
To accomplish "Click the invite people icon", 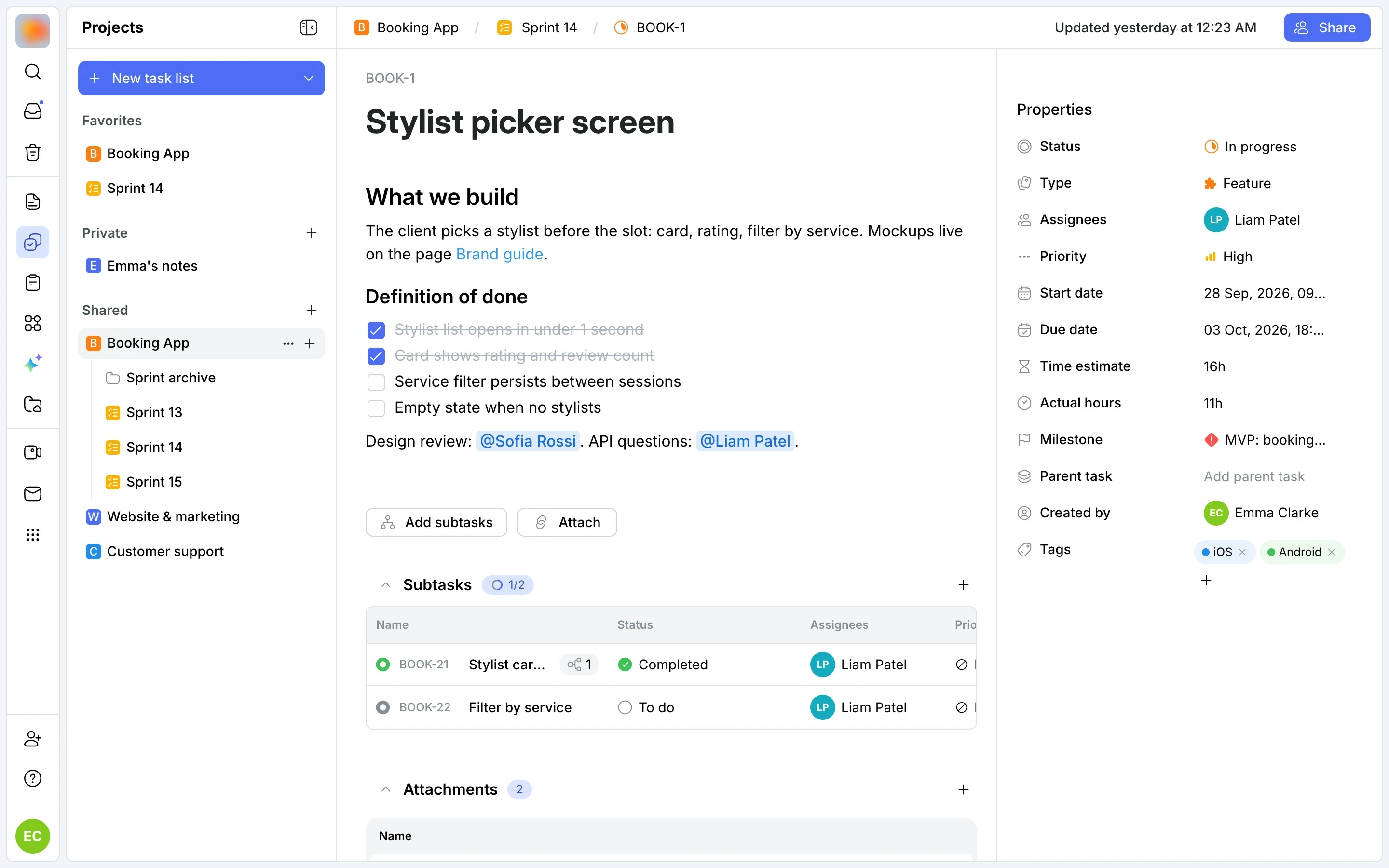I will (x=33, y=739).
